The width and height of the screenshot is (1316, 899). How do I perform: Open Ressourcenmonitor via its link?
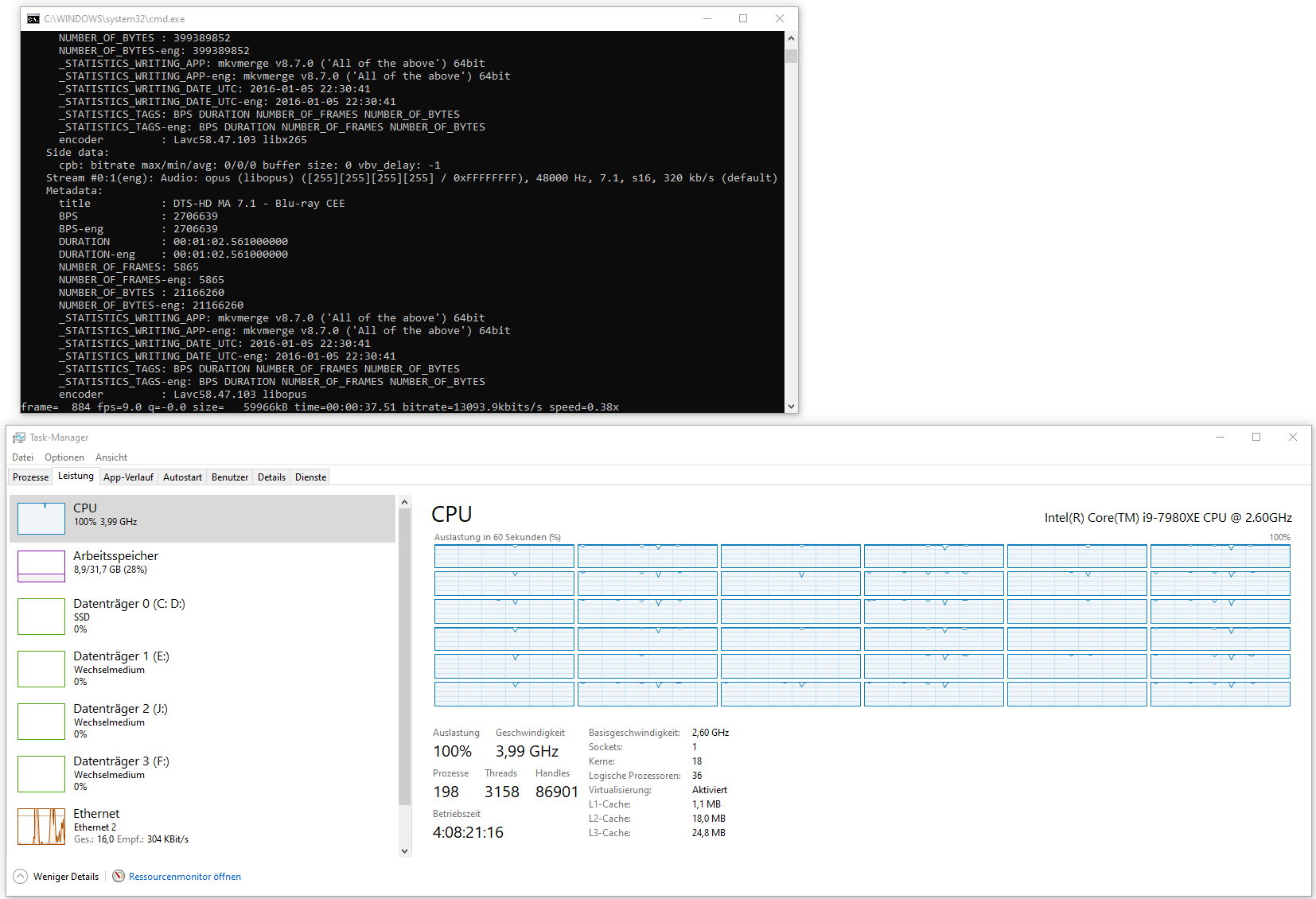tap(185, 877)
